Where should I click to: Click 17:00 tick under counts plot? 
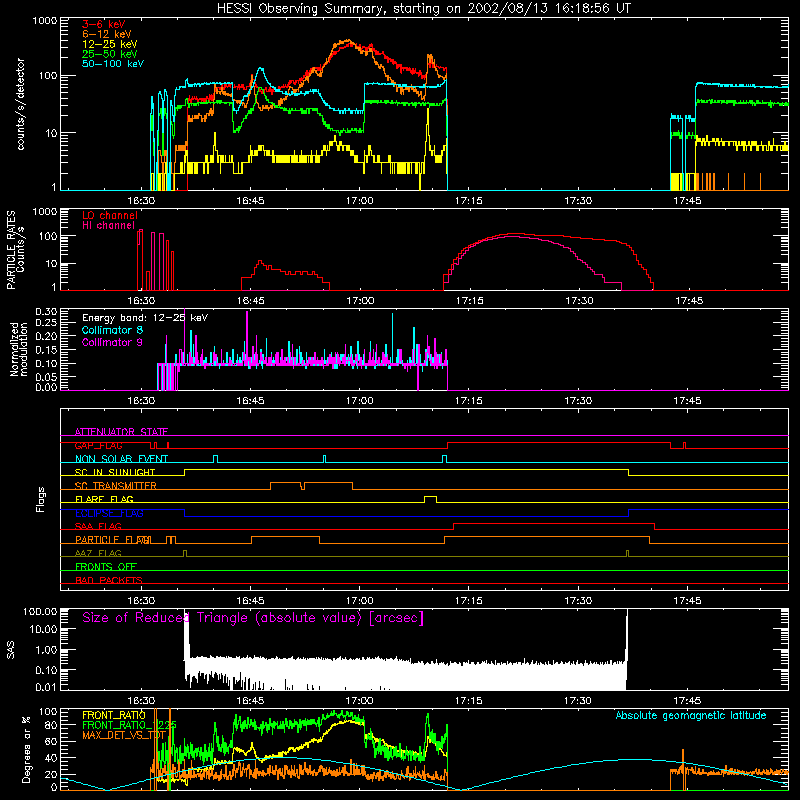[360, 201]
